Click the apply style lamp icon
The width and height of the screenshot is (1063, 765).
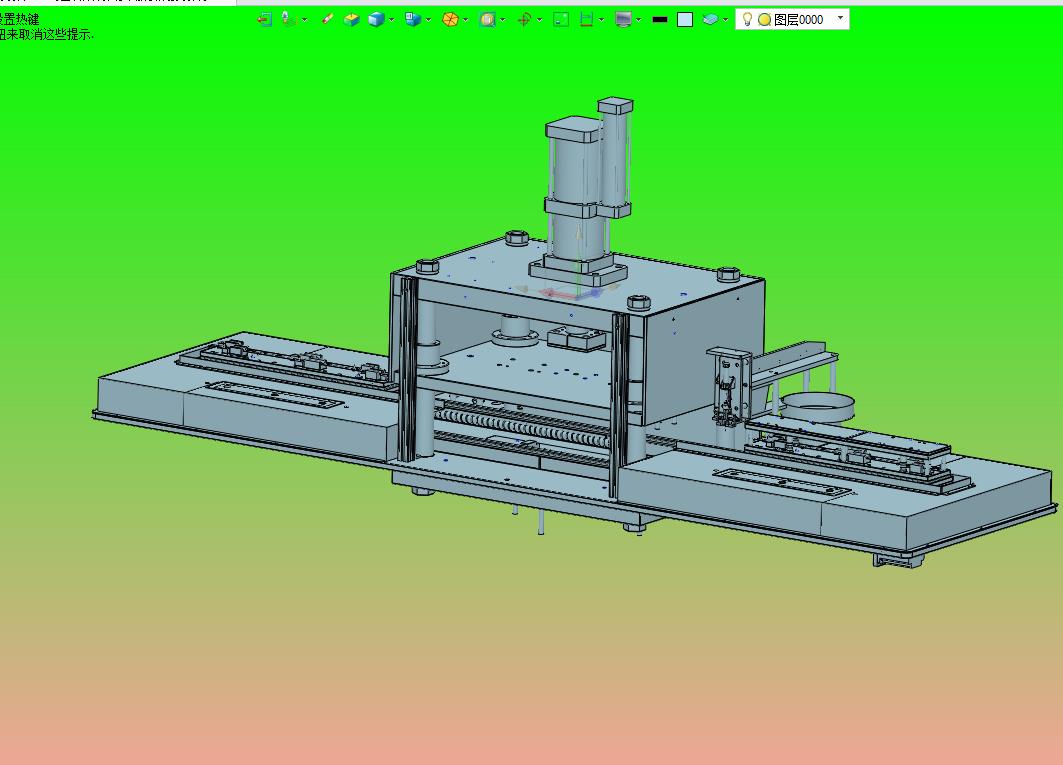(289, 20)
